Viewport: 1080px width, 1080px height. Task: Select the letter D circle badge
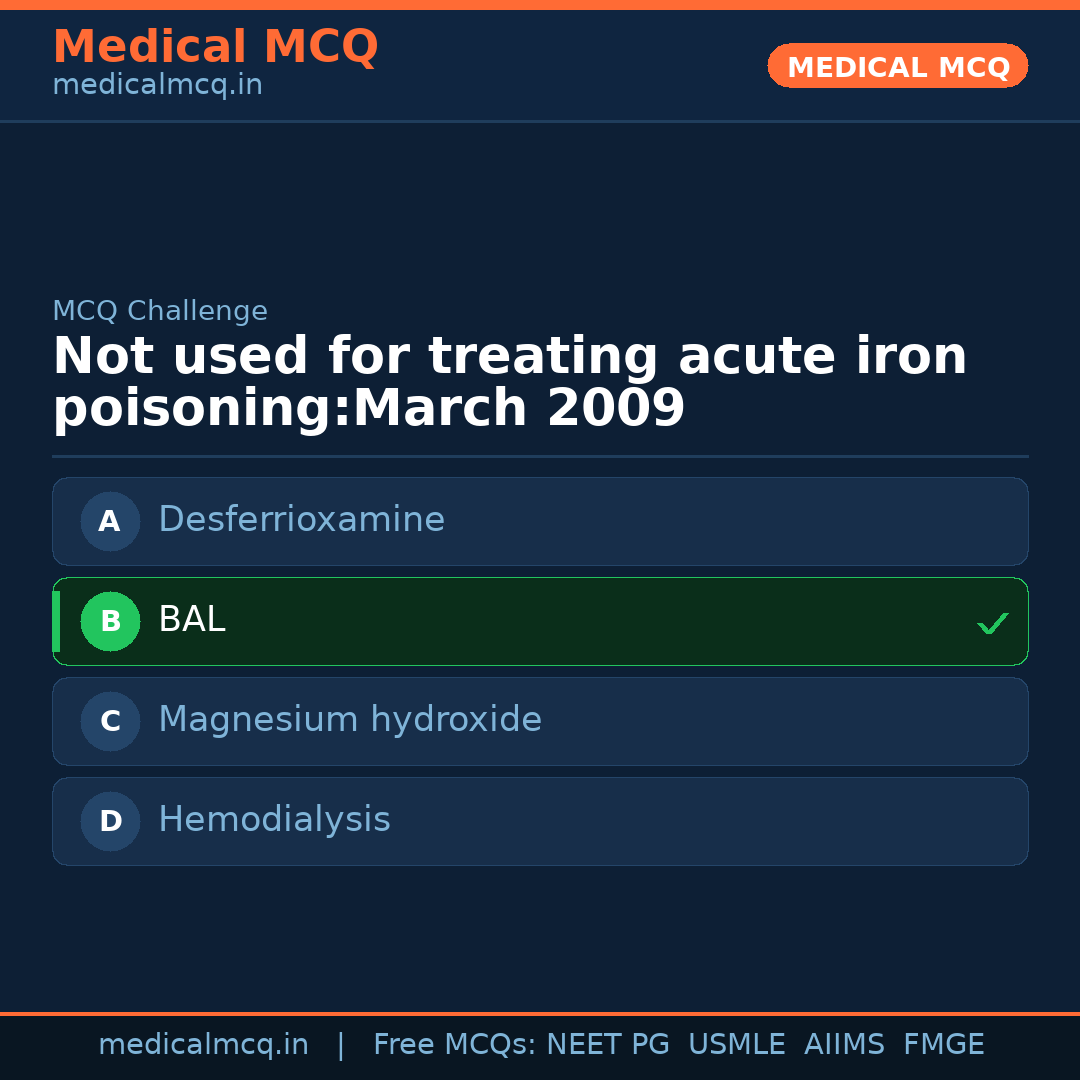110,821
